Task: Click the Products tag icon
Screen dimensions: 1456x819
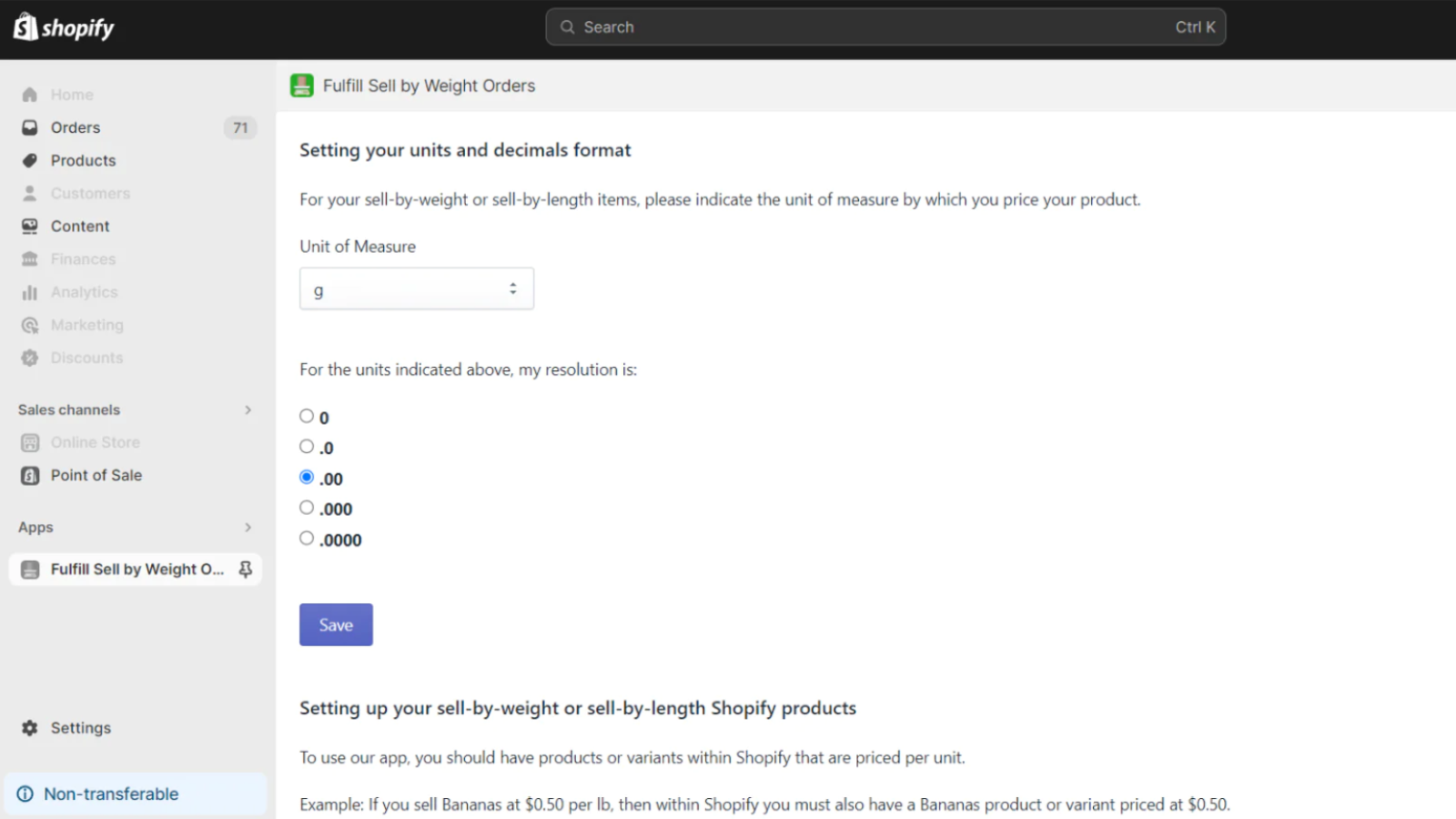Action: [30, 160]
